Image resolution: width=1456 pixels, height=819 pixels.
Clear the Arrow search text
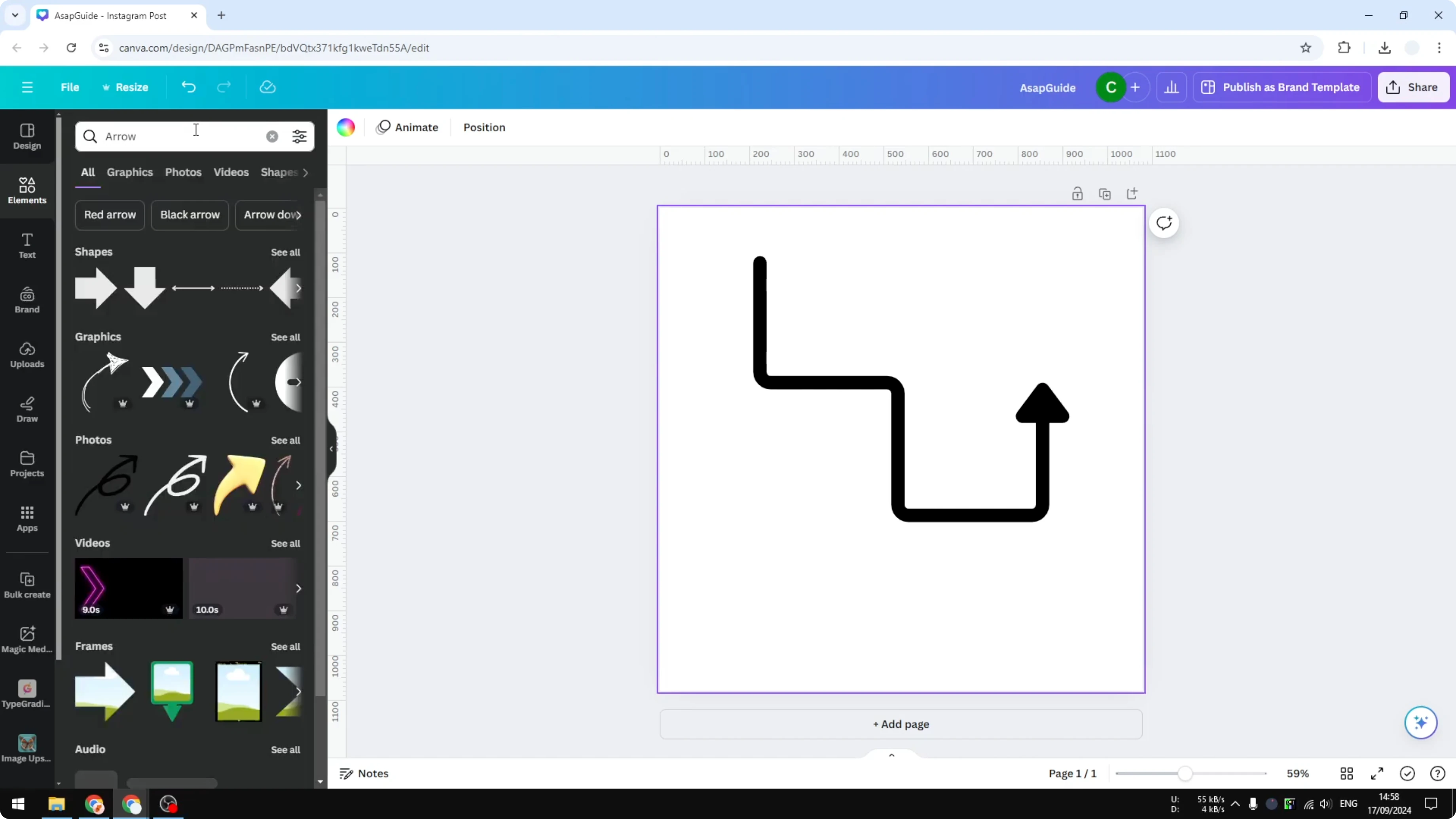tap(273, 136)
